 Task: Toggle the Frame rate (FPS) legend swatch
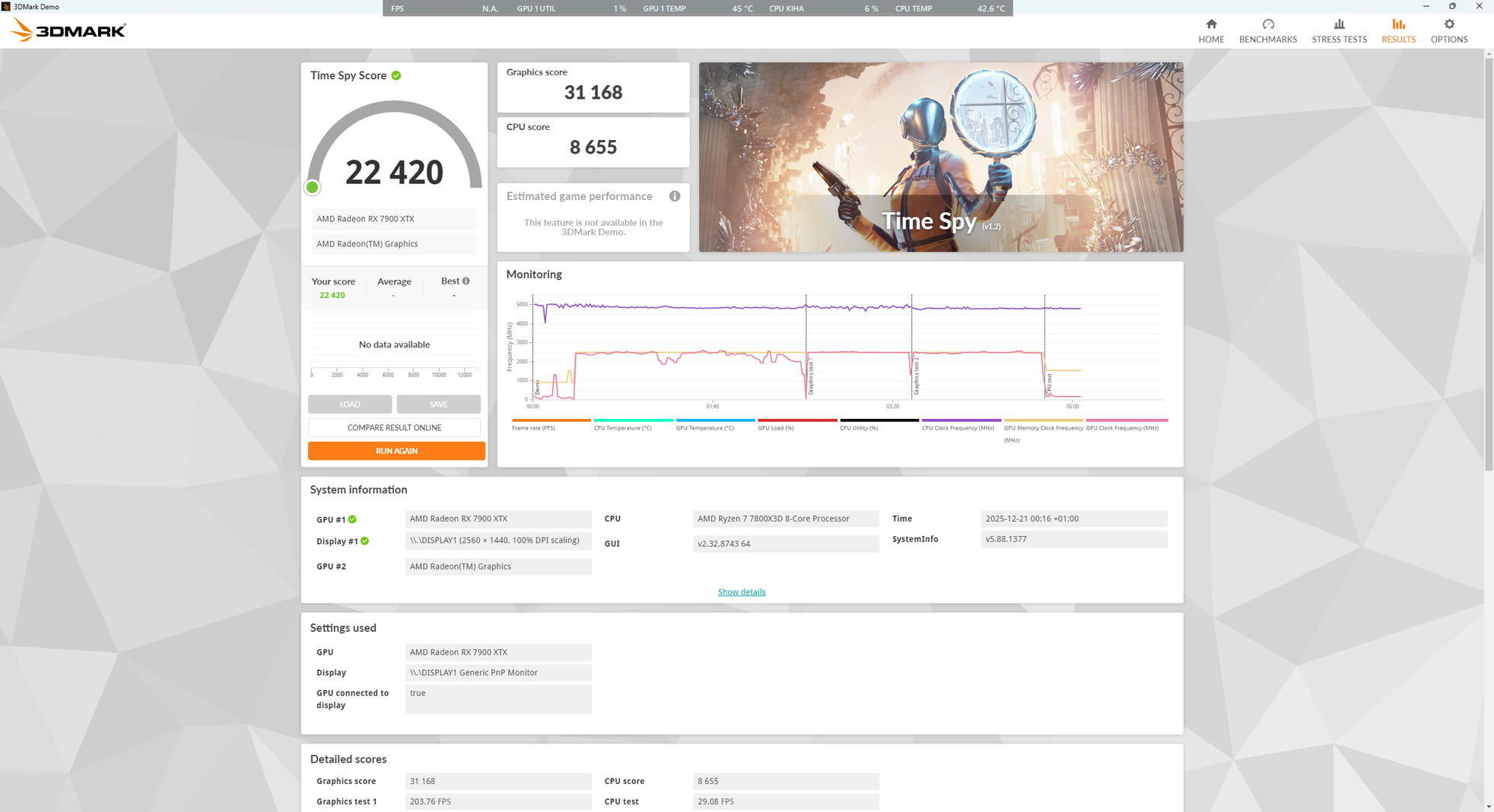coord(552,420)
